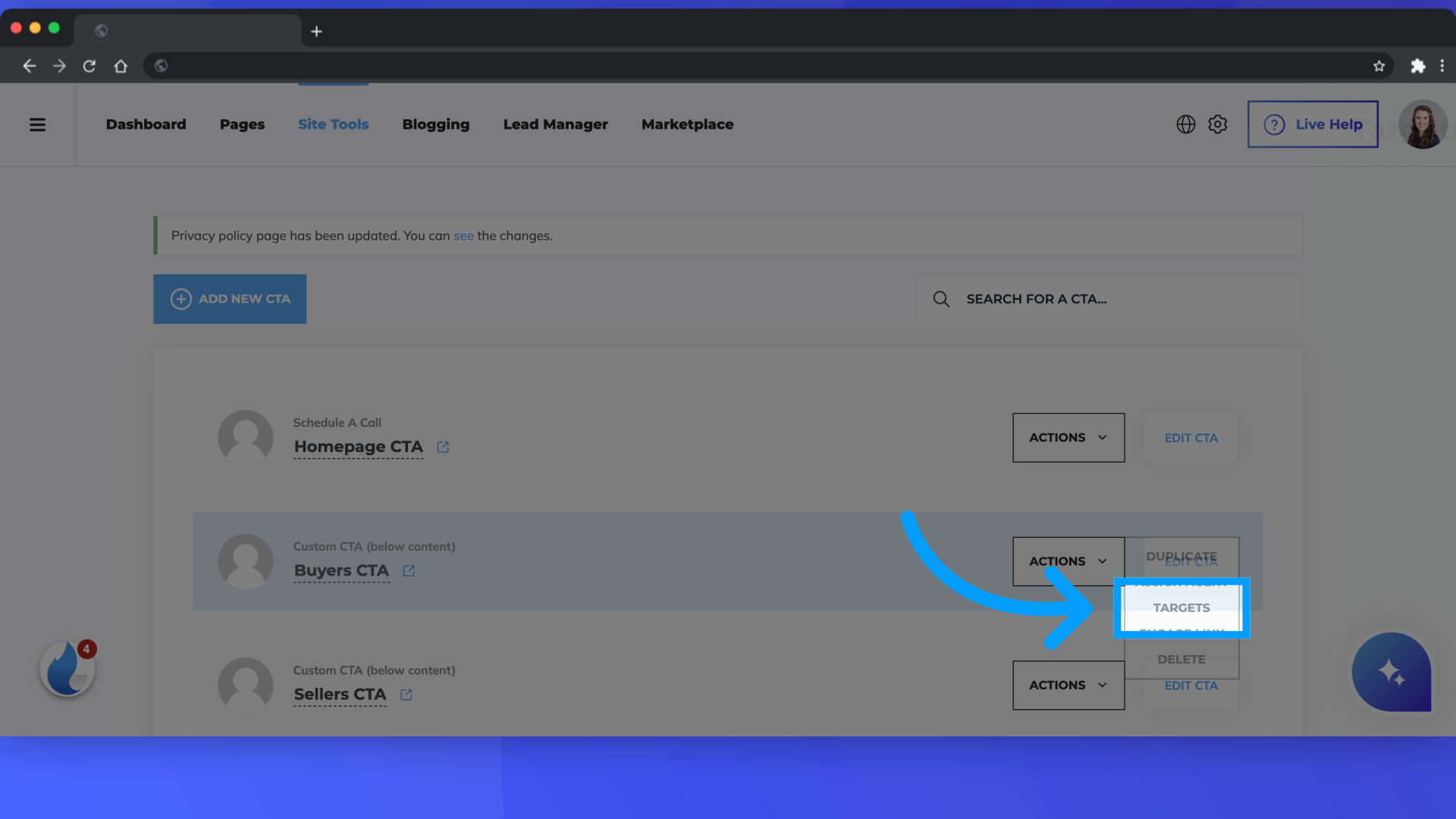Open the hamburger side menu
This screenshot has height=819, width=1456.
37,124
